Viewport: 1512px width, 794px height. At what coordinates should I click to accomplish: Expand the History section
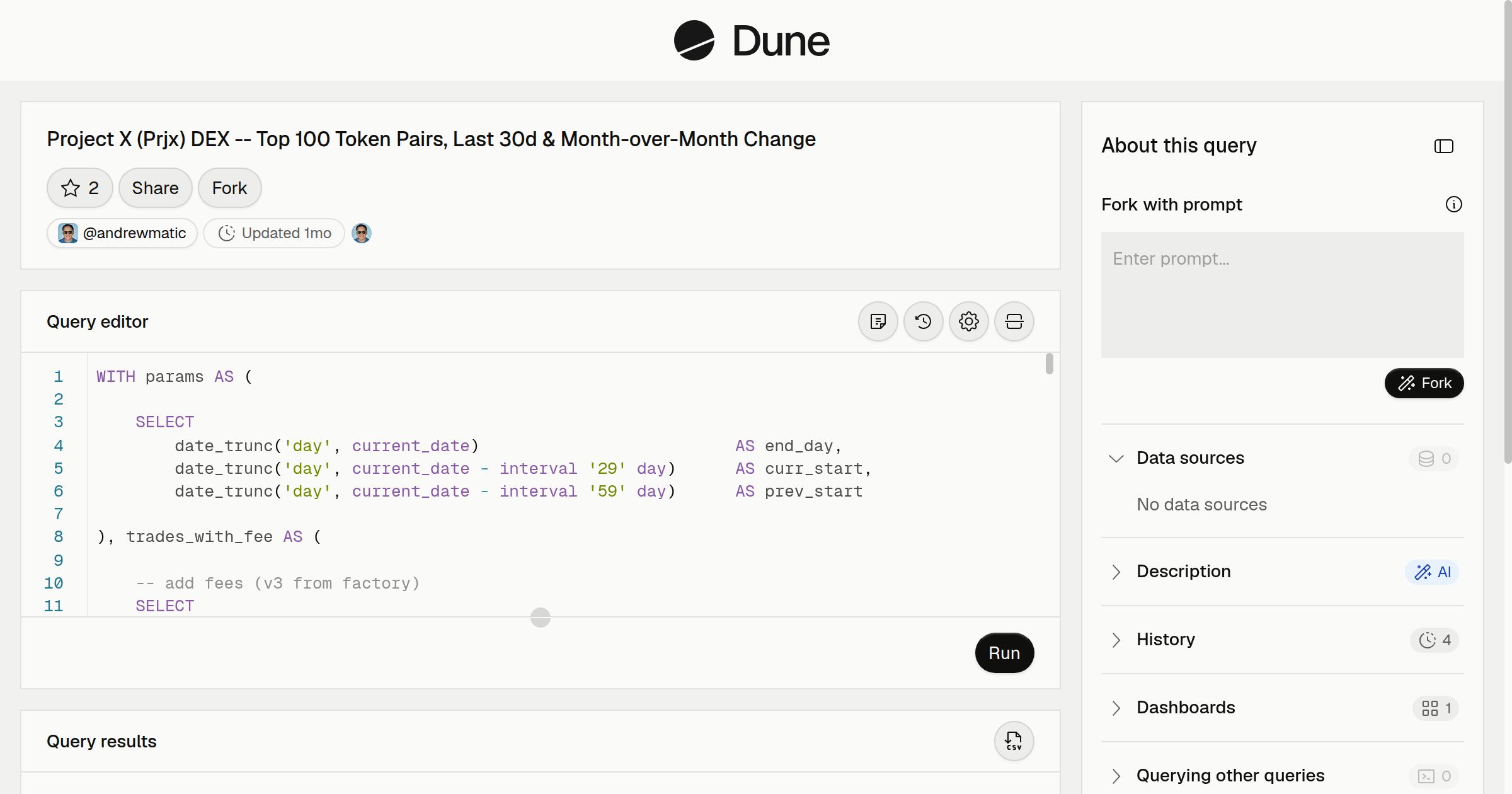1116,640
